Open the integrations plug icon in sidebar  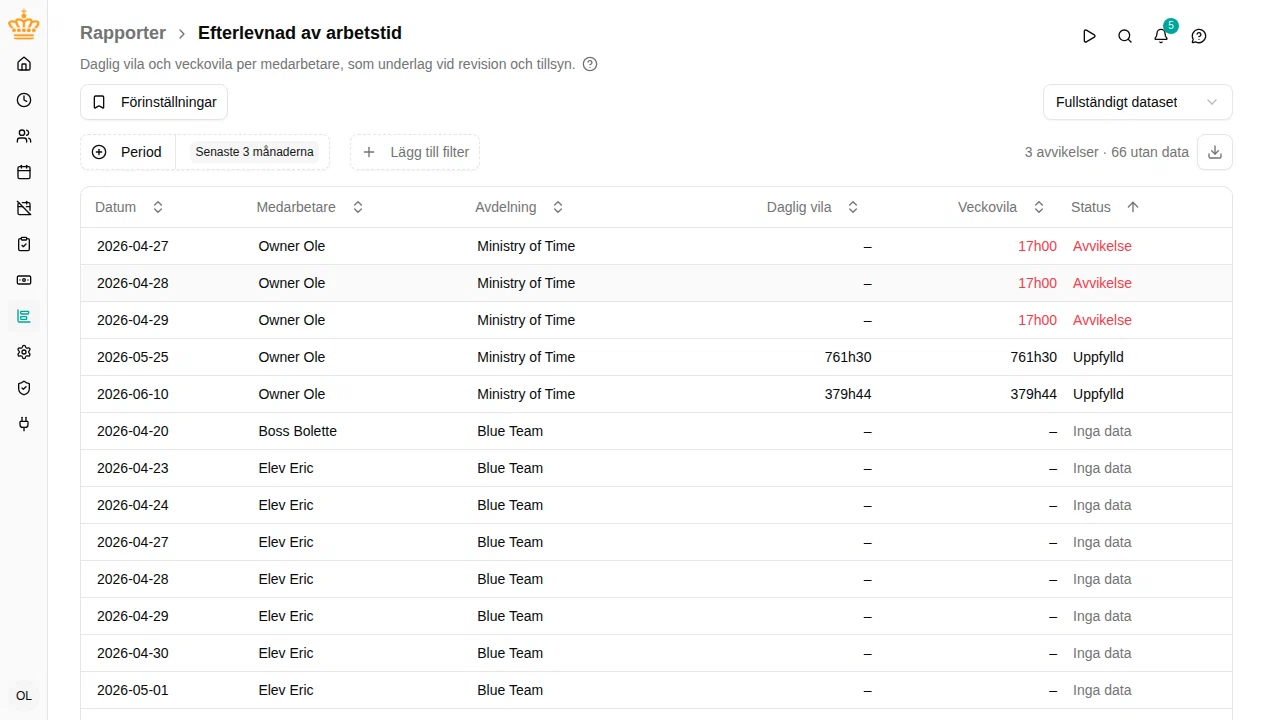coord(24,424)
